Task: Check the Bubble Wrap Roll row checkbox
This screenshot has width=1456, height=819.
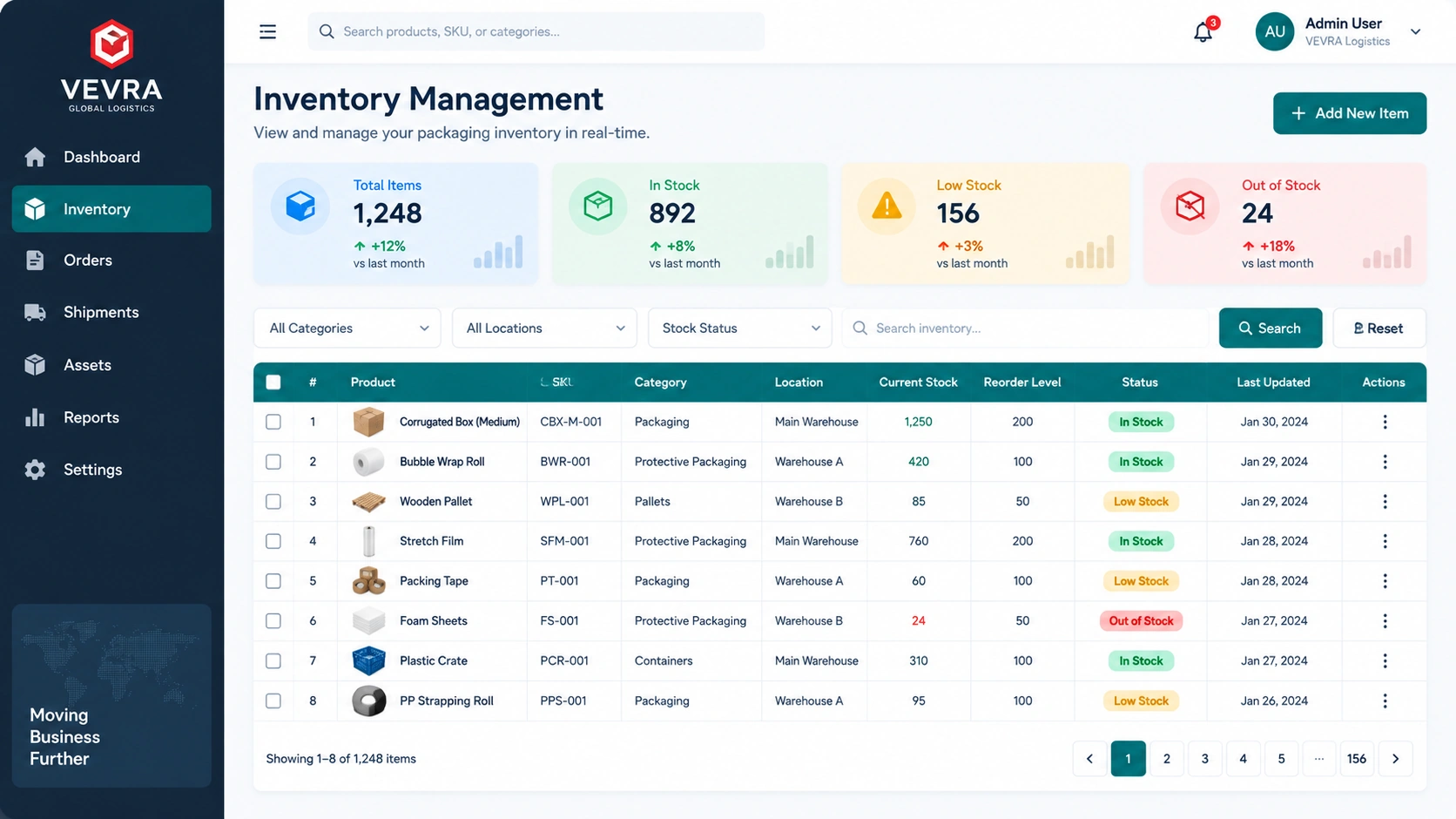Action: click(273, 462)
